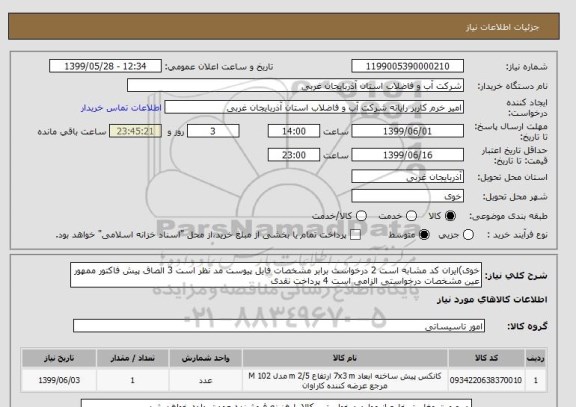Click the remaining days field showing 3
Viewport: 576px width, 407px height.
(x=213, y=131)
